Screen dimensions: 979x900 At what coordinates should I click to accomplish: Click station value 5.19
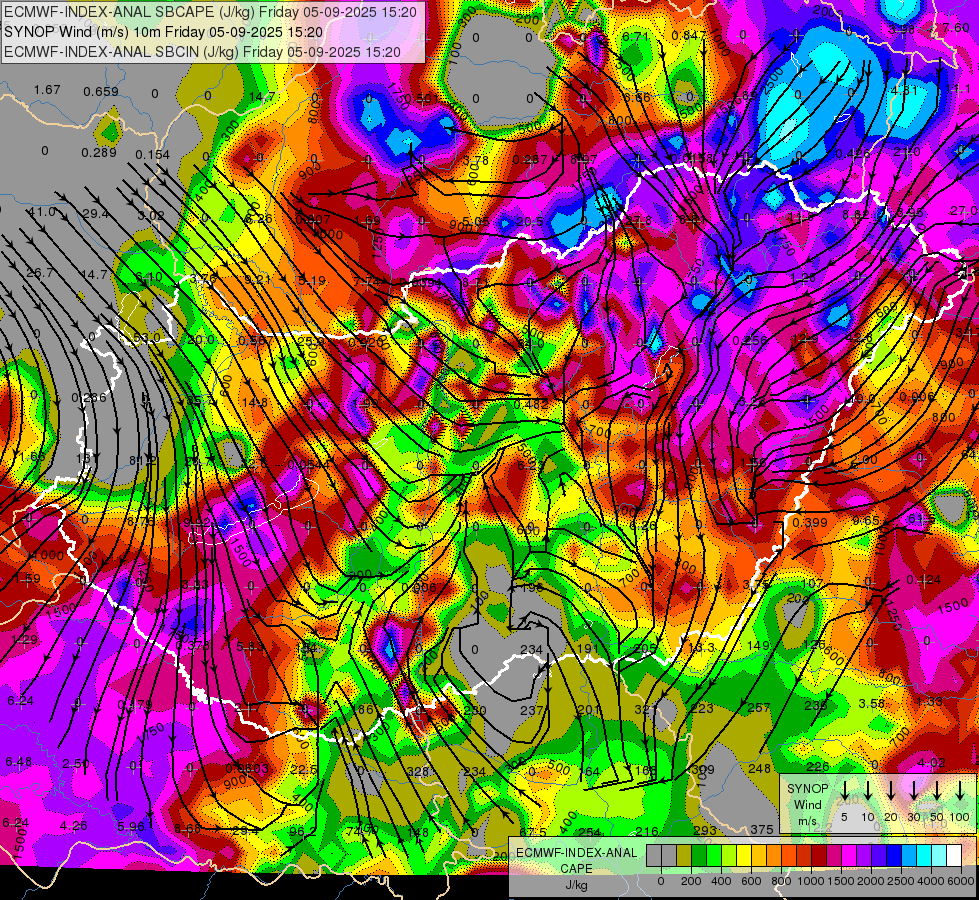pyautogui.click(x=312, y=281)
